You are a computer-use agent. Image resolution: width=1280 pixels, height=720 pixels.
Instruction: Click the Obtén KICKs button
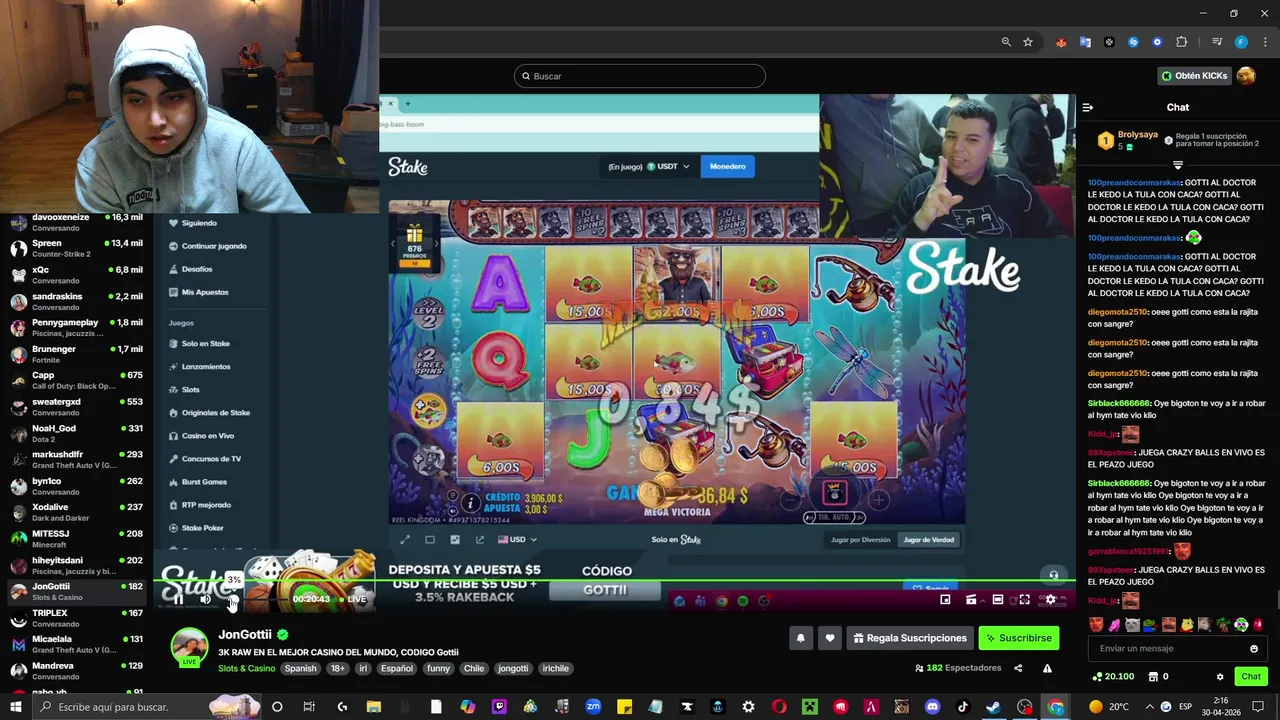coord(1194,76)
